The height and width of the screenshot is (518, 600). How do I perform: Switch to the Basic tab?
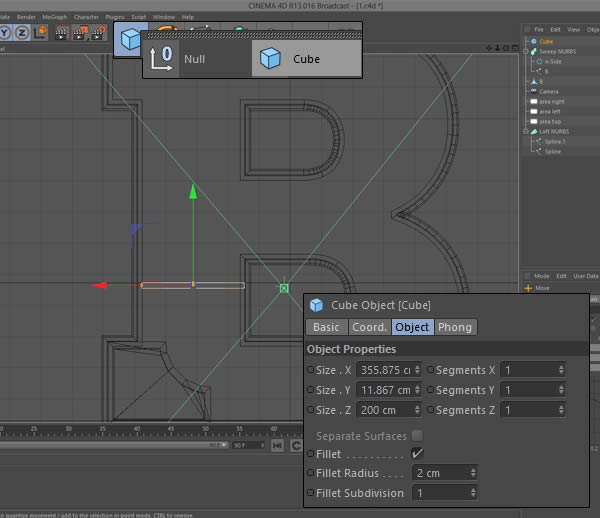327,327
